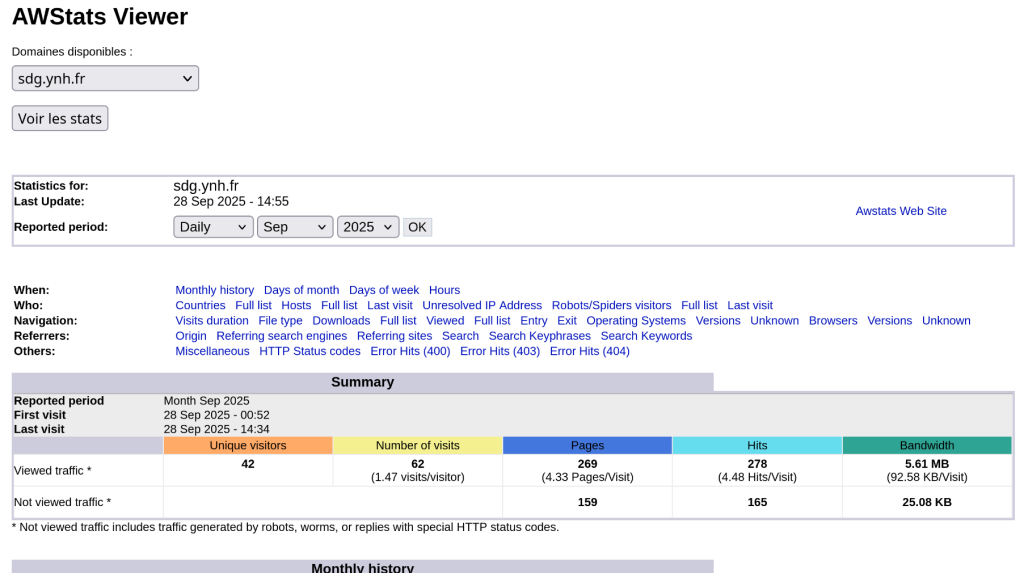
Task: Click the Voir les stats button
Action: (x=60, y=118)
